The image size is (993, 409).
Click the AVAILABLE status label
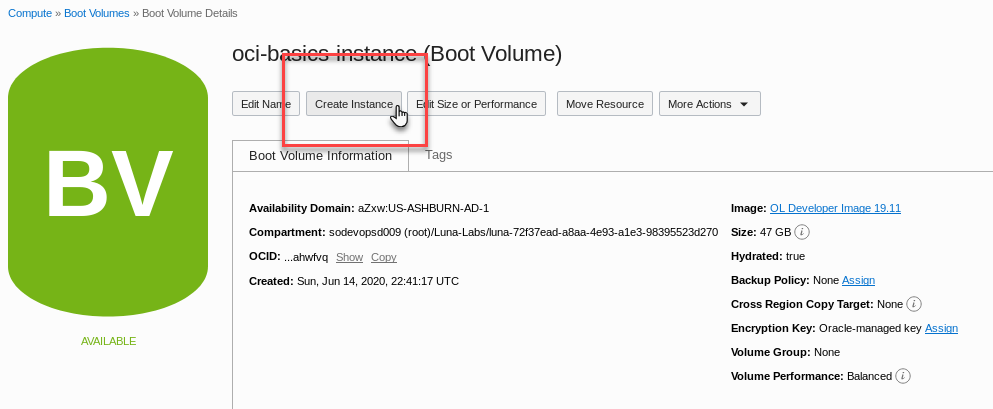pos(108,341)
